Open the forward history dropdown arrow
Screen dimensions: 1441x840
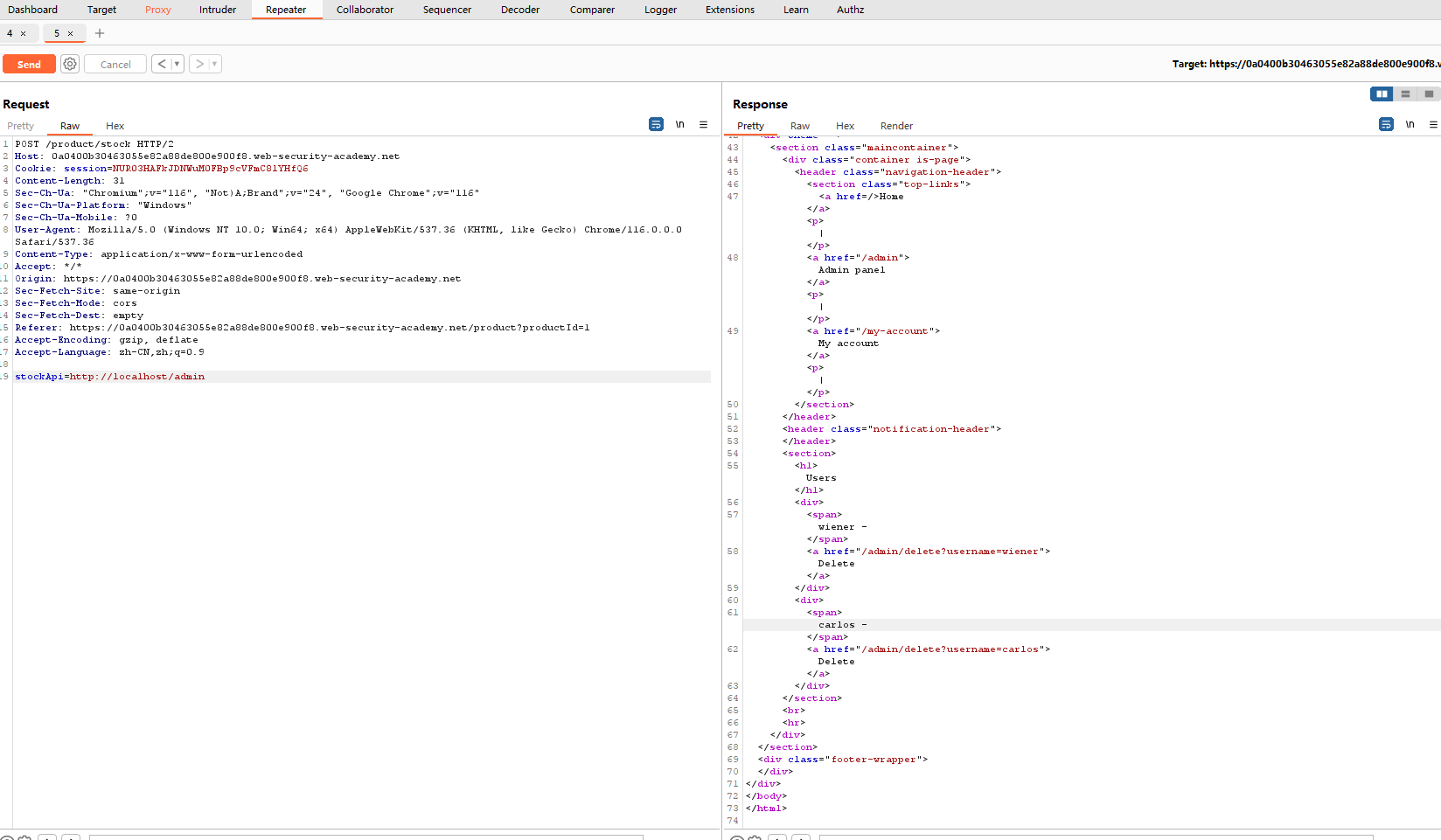click(x=215, y=64)
